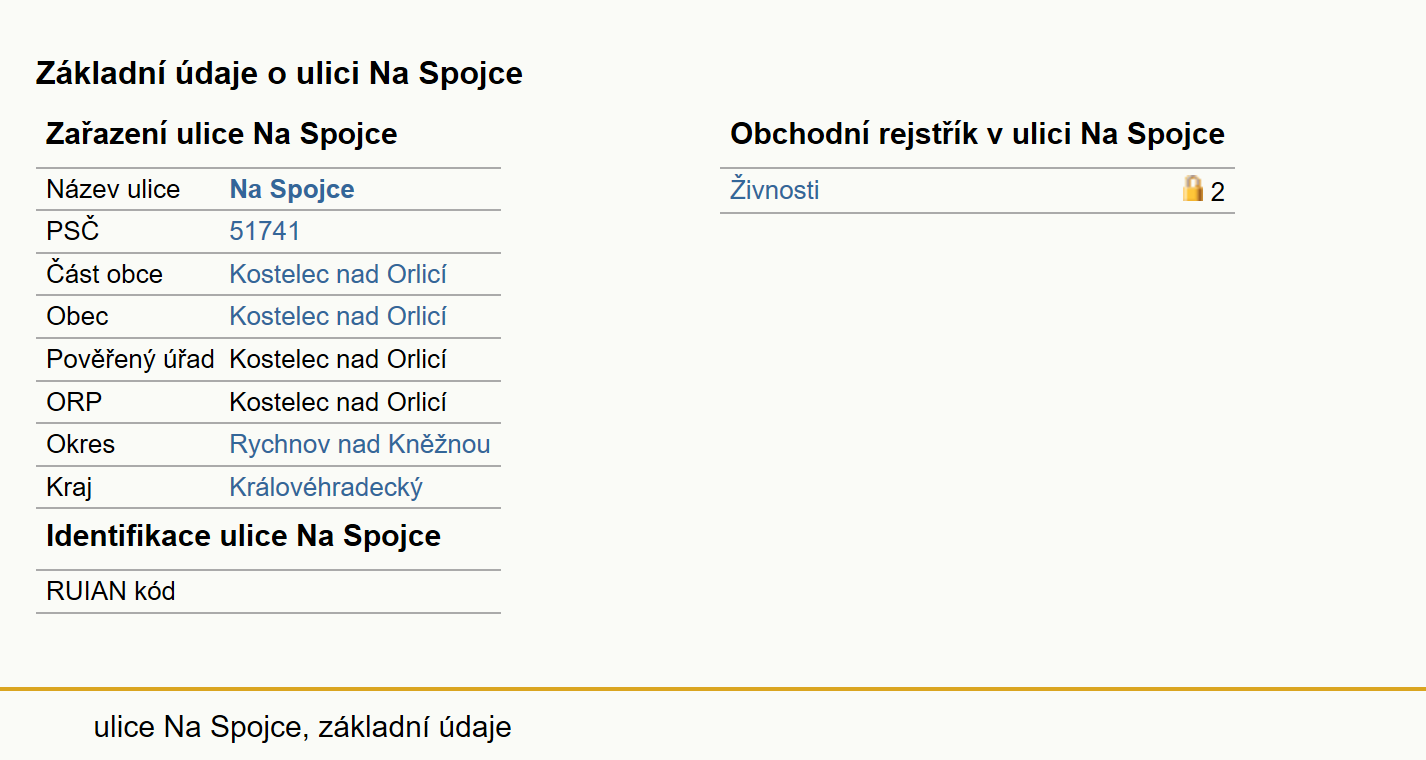Click the Zařazení ulice Na Spojce heading
The height and width of the screenshot is (760, 1426).
222,134
